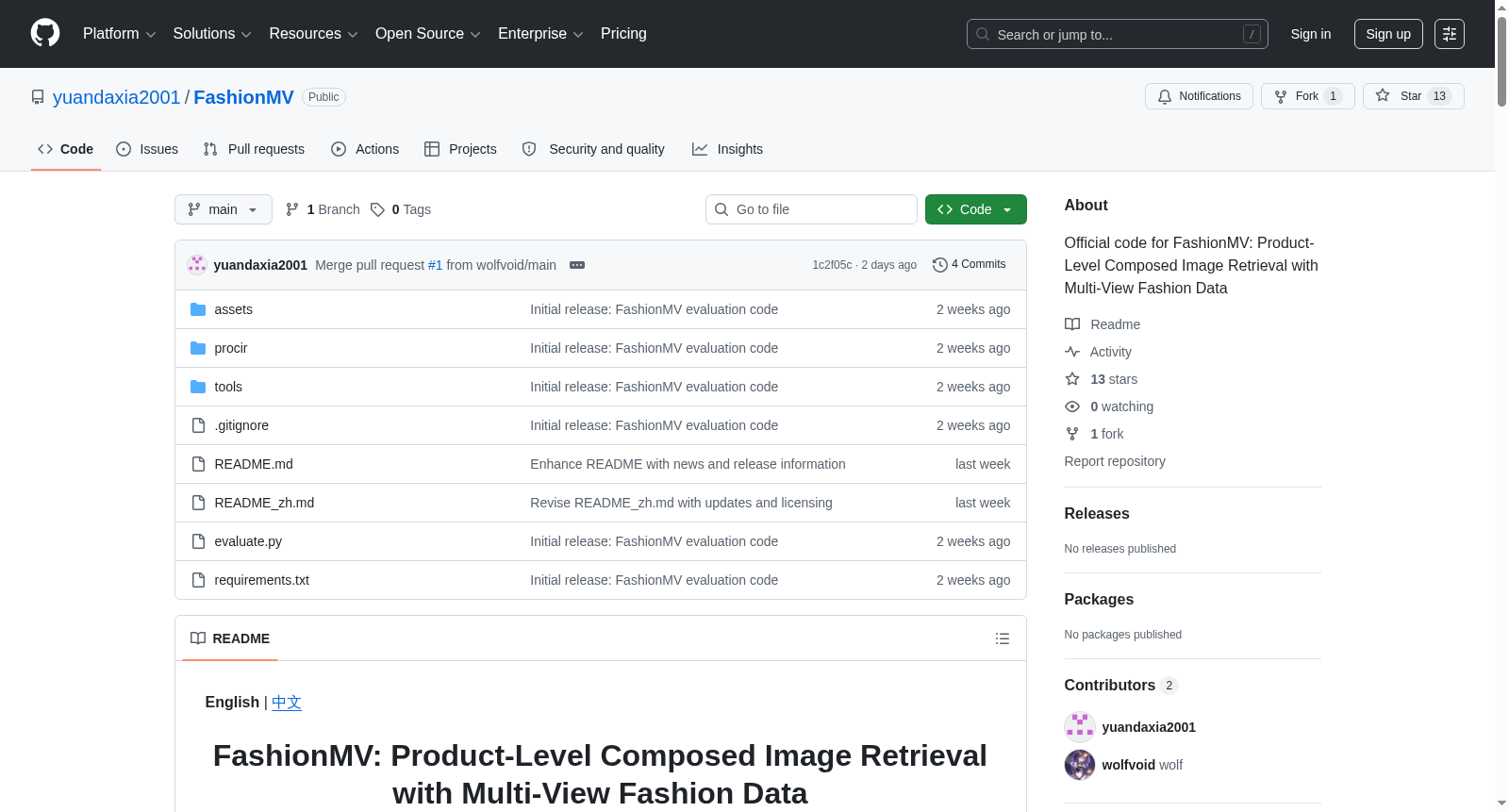View the 13 stars link
The image size is (1509, 812).
(x=1102, y=379)
